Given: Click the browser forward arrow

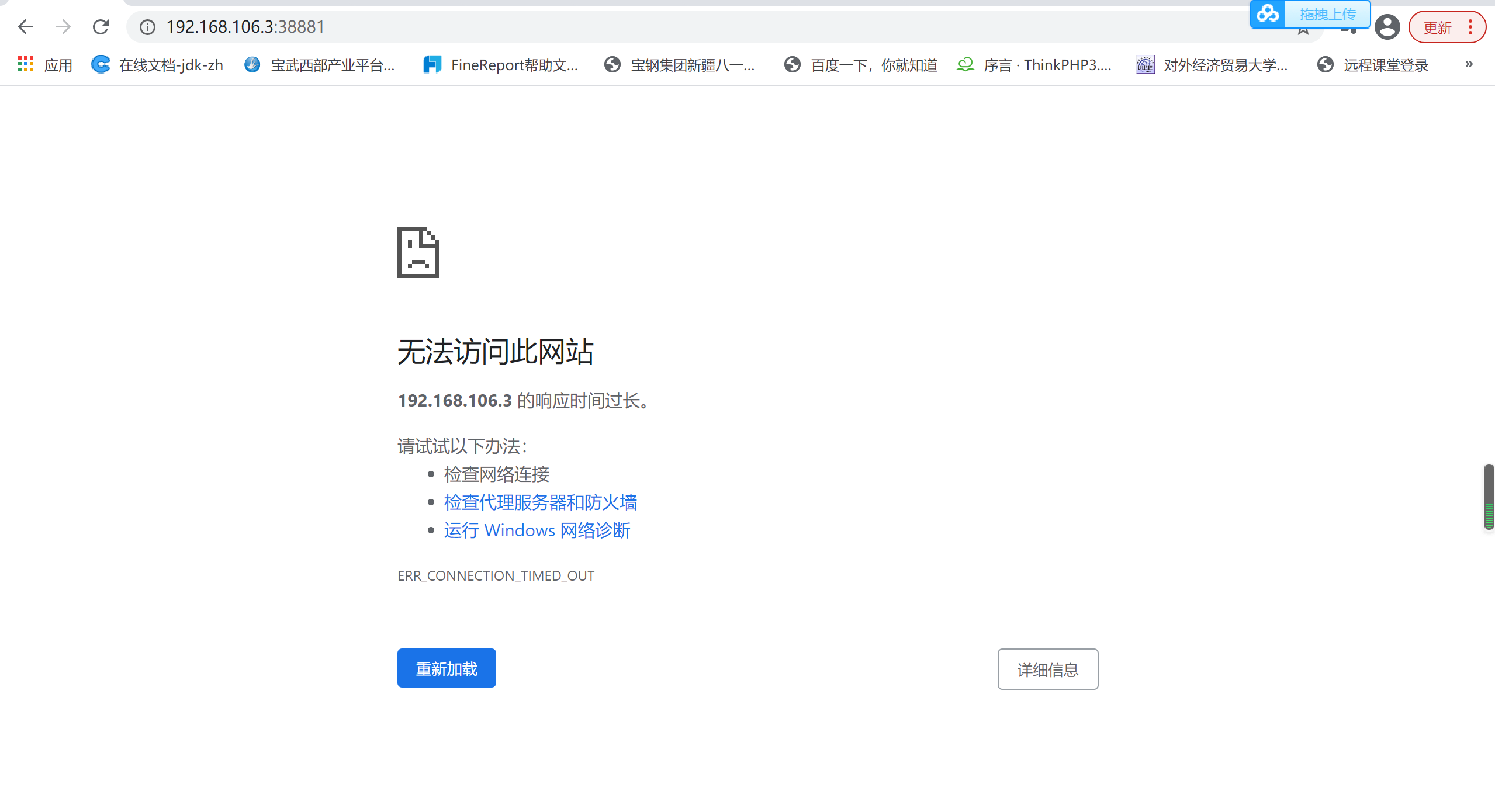Looking at the screenshot, I should pos(63,27).
